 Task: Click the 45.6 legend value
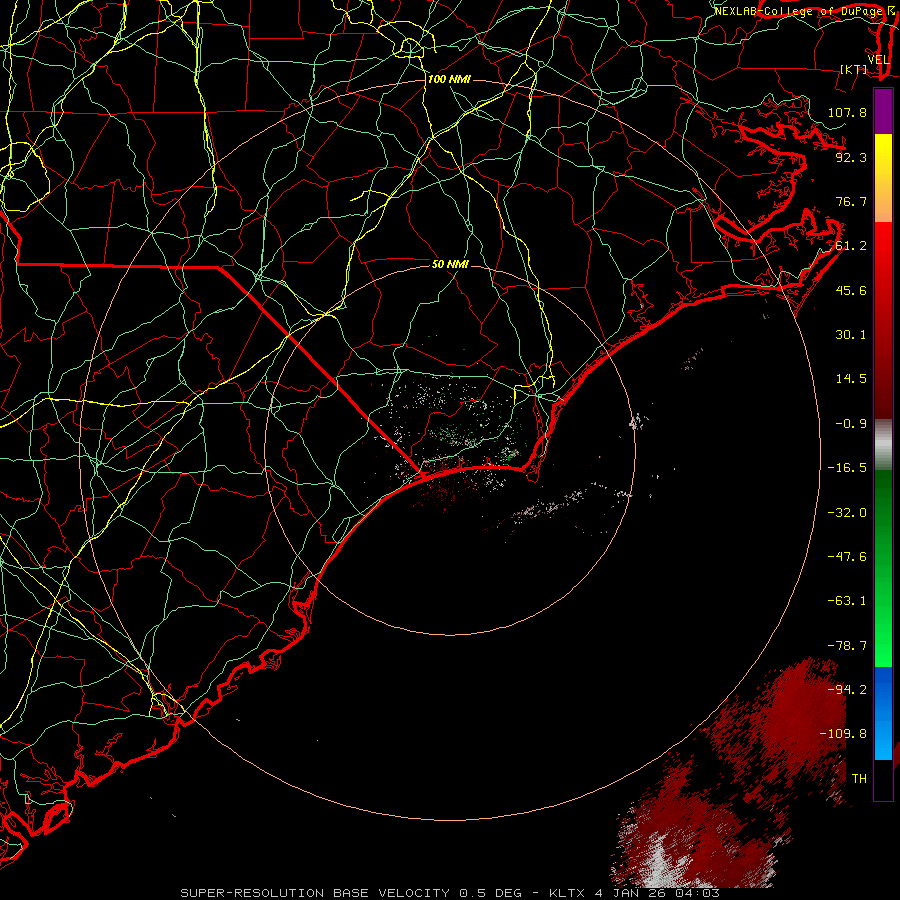click(x=851, y=290)
